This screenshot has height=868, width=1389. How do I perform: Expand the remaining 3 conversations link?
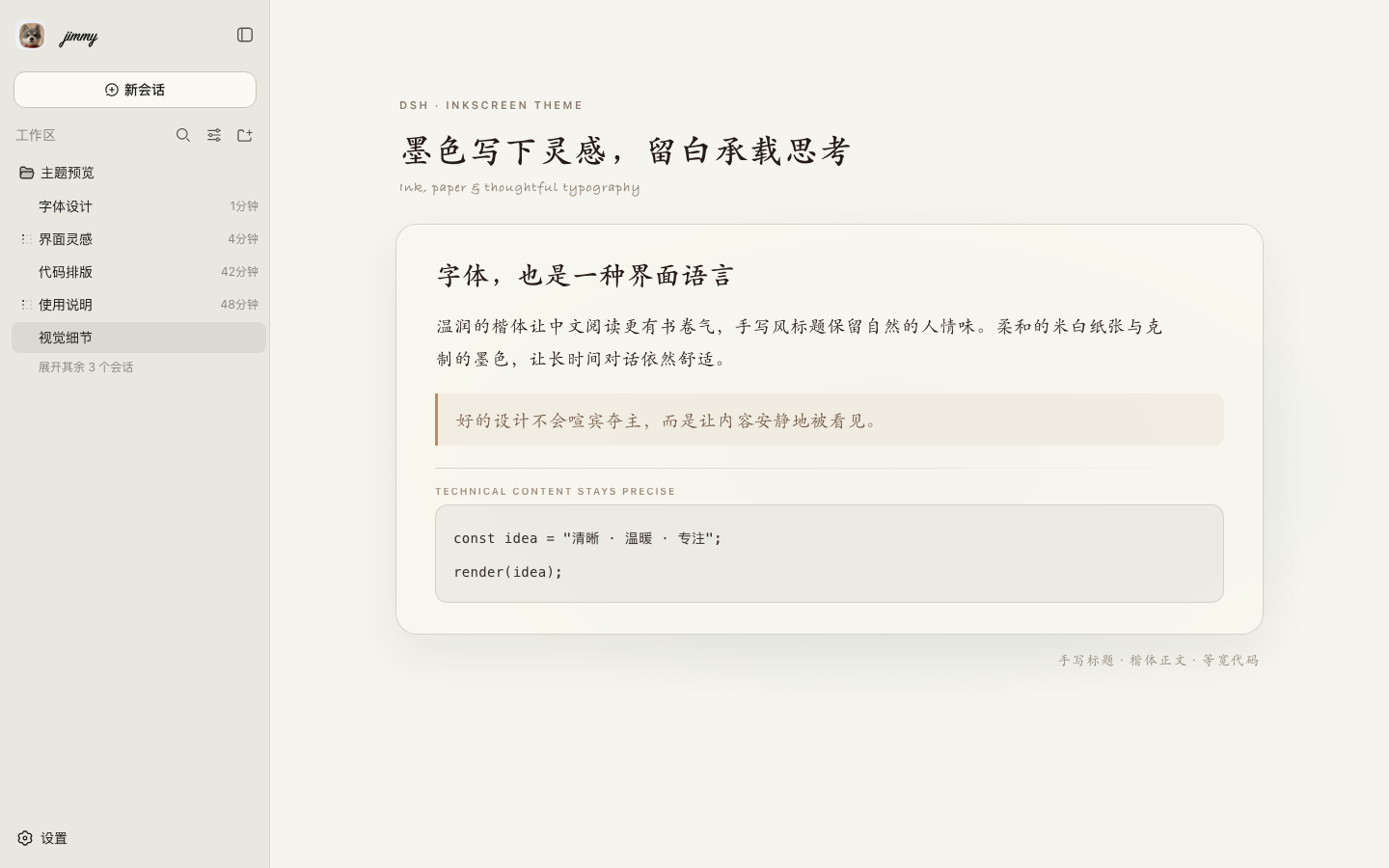point(86,367)
